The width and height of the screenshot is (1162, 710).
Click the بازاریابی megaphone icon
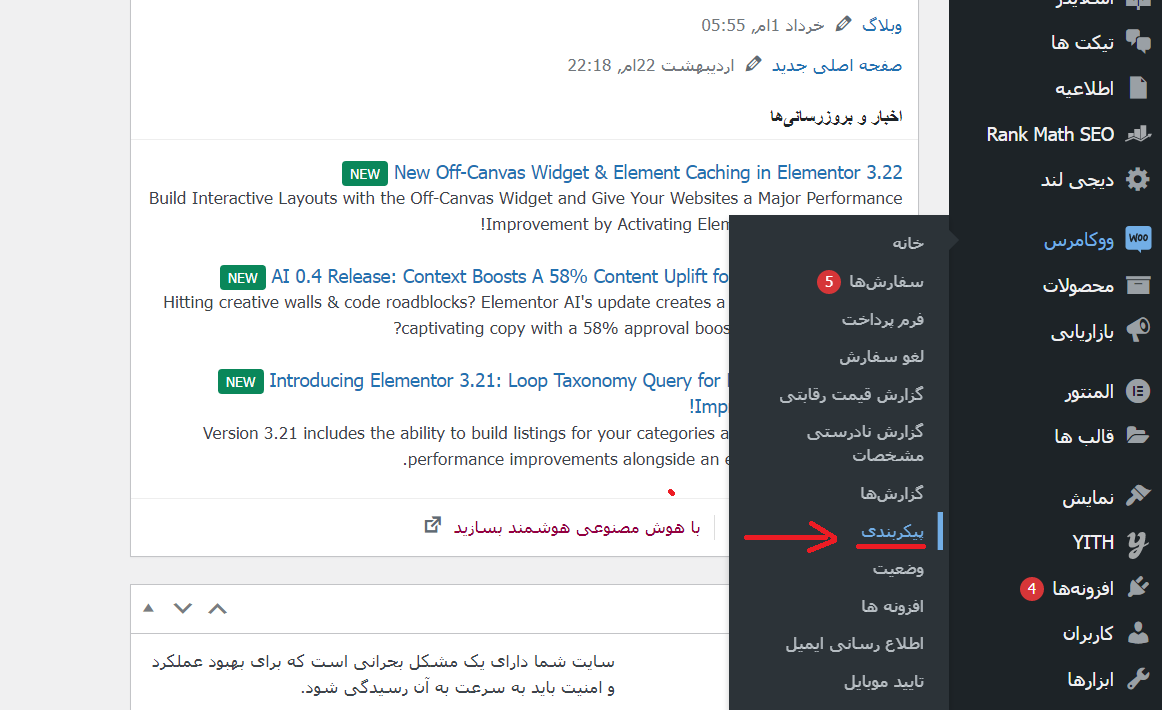tap(1138, 331)
